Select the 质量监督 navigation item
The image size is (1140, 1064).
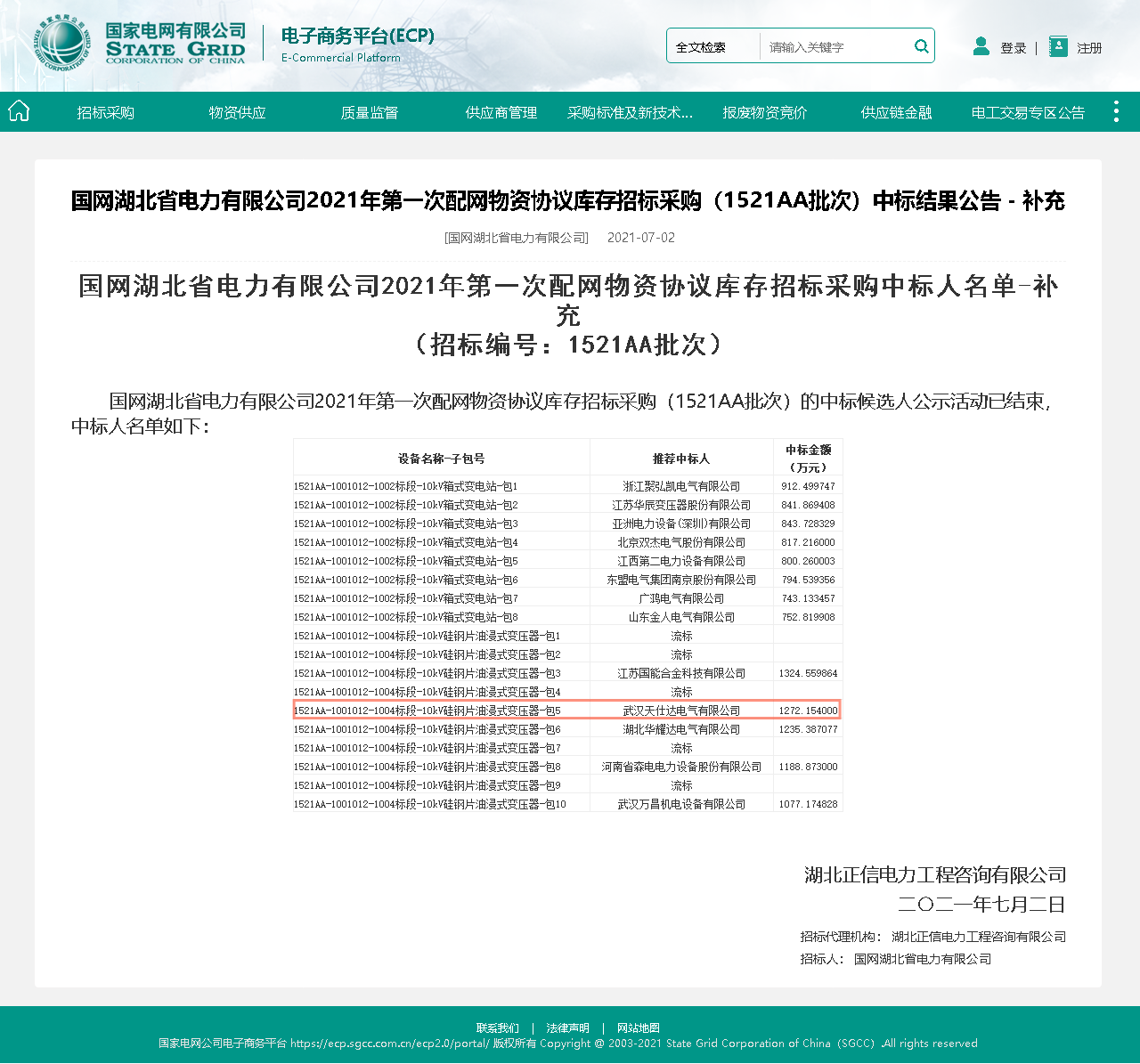pyautogui.click(x=369, y=112)
